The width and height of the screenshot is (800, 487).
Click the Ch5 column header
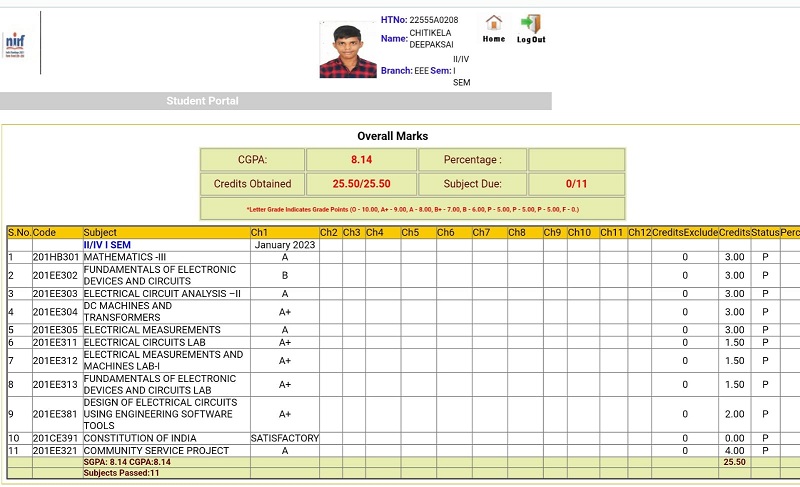pyautogui.click(x=418, y=233)
